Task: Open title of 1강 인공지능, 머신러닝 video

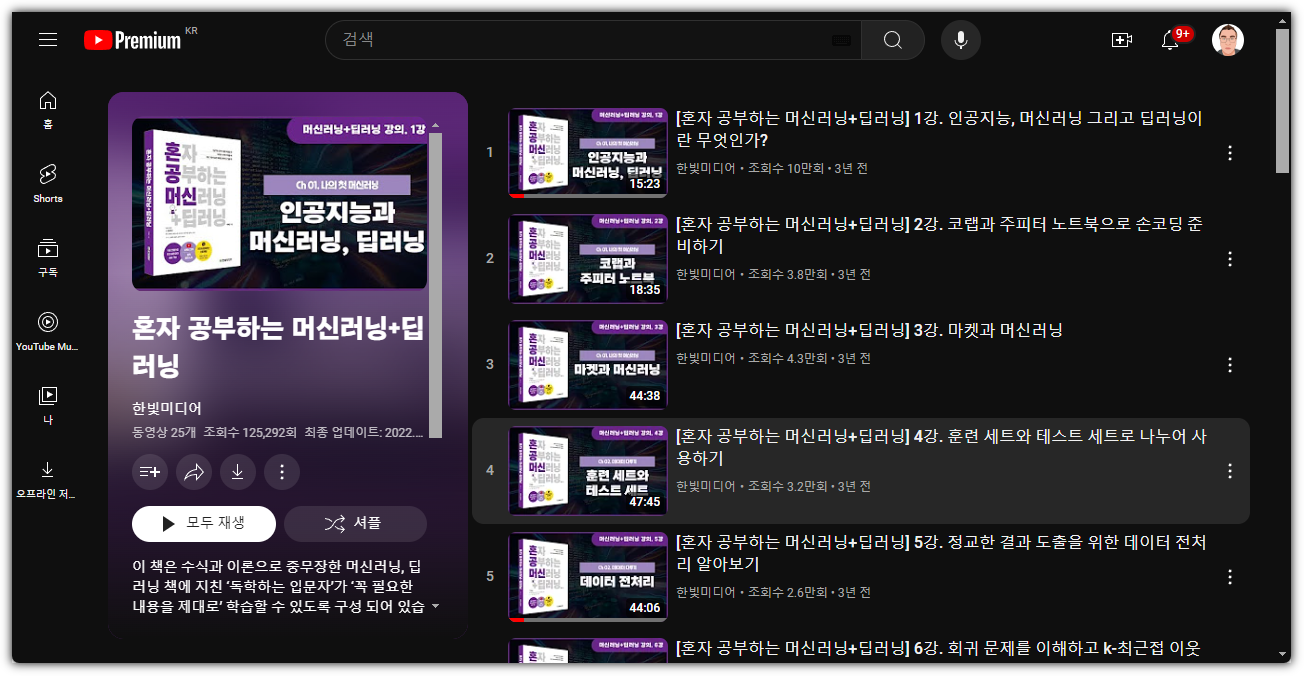Action: point(939,129)
